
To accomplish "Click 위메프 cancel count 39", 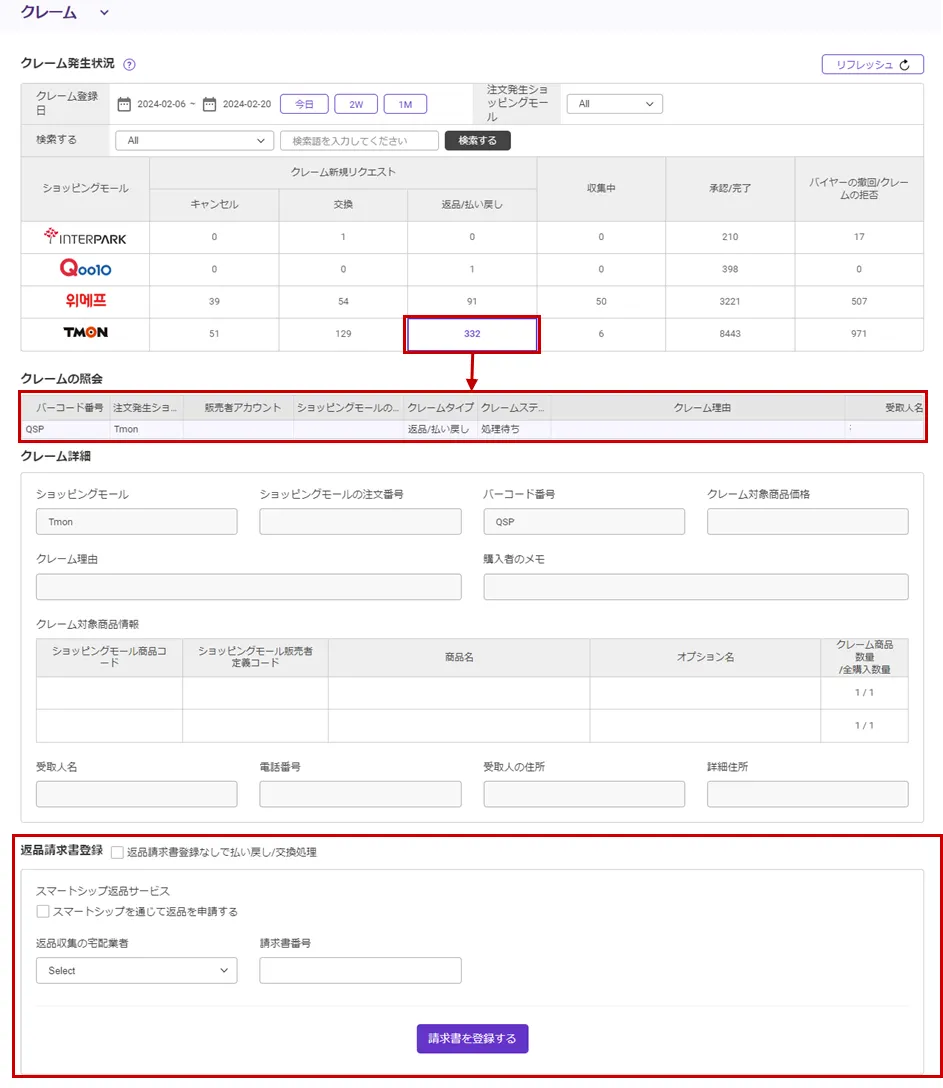I will coord(214,302).
